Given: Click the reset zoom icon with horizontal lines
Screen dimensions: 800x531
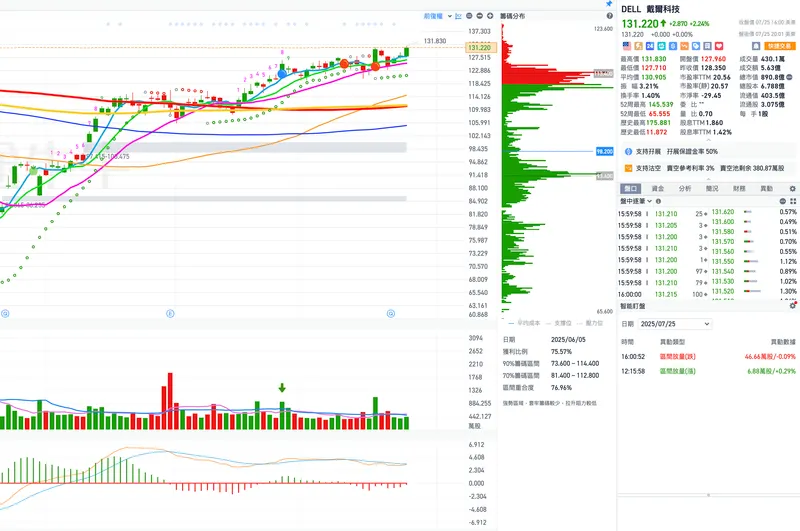Looking at the screenshot, I should (x=469, y=16).
